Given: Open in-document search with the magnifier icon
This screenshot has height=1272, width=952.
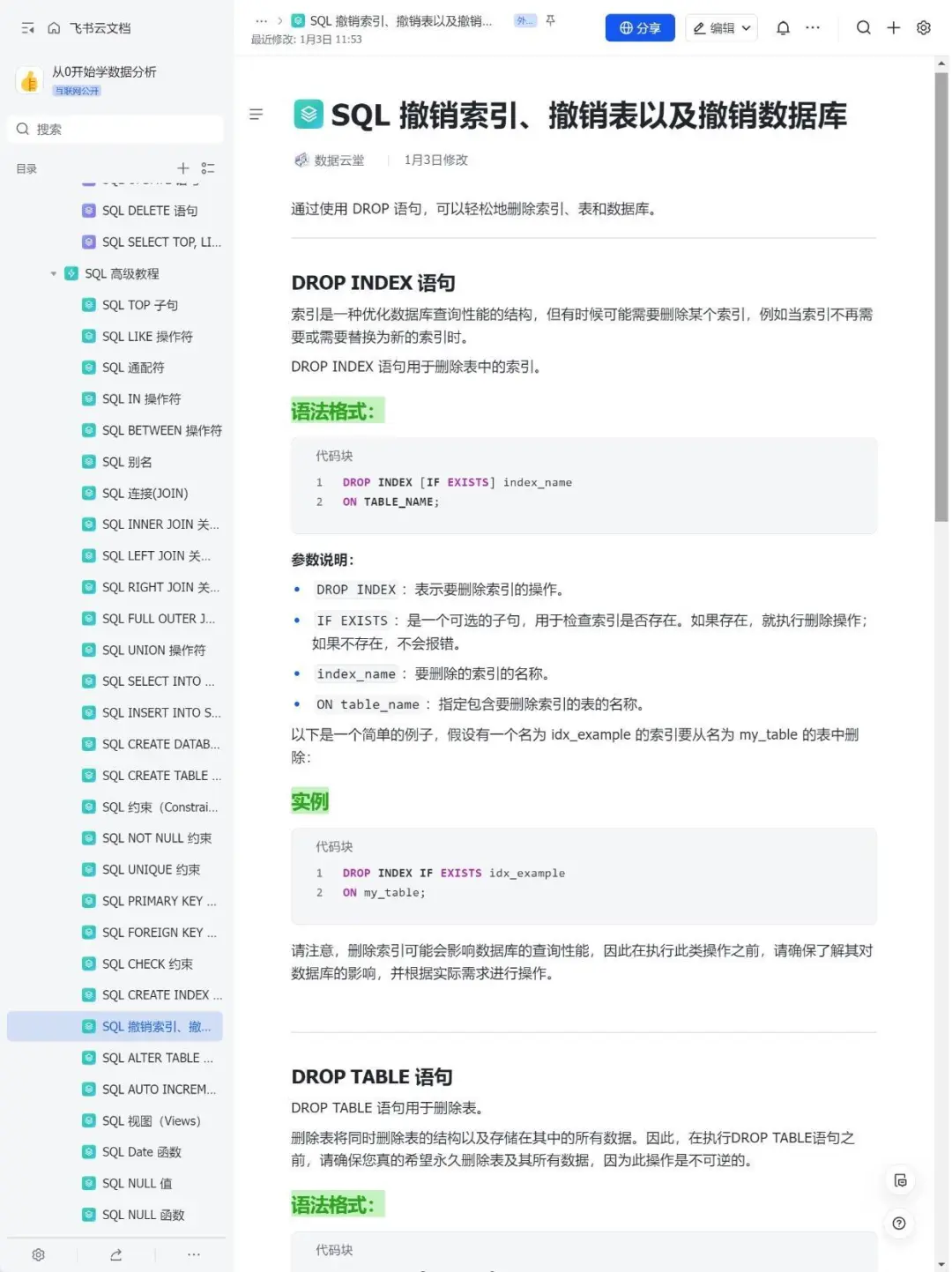Looking at the screenshot, I should point(864,27).
